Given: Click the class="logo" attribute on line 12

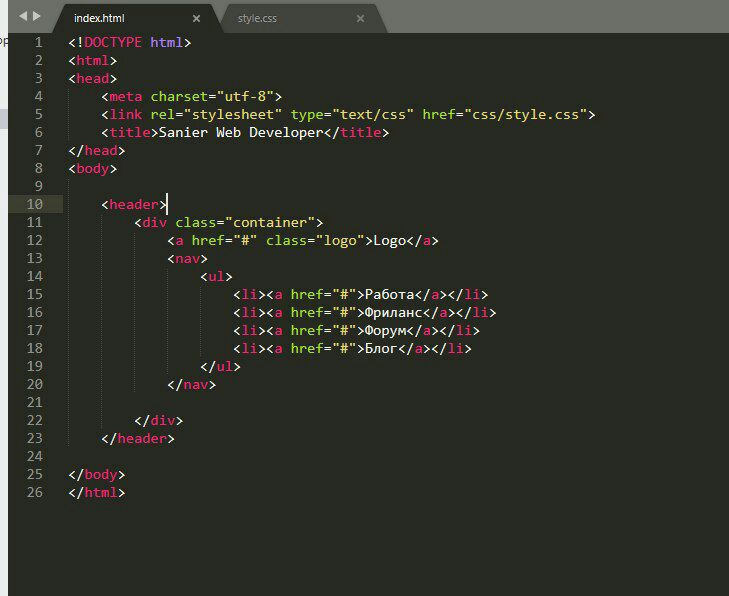Looking at the screenshot, I should (x=315, y=240).
